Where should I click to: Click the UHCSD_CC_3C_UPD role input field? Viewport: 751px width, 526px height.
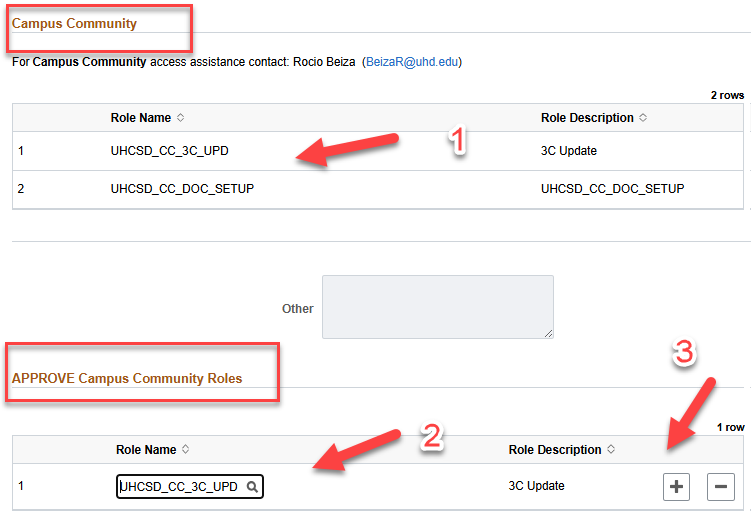tap(180, 487)
